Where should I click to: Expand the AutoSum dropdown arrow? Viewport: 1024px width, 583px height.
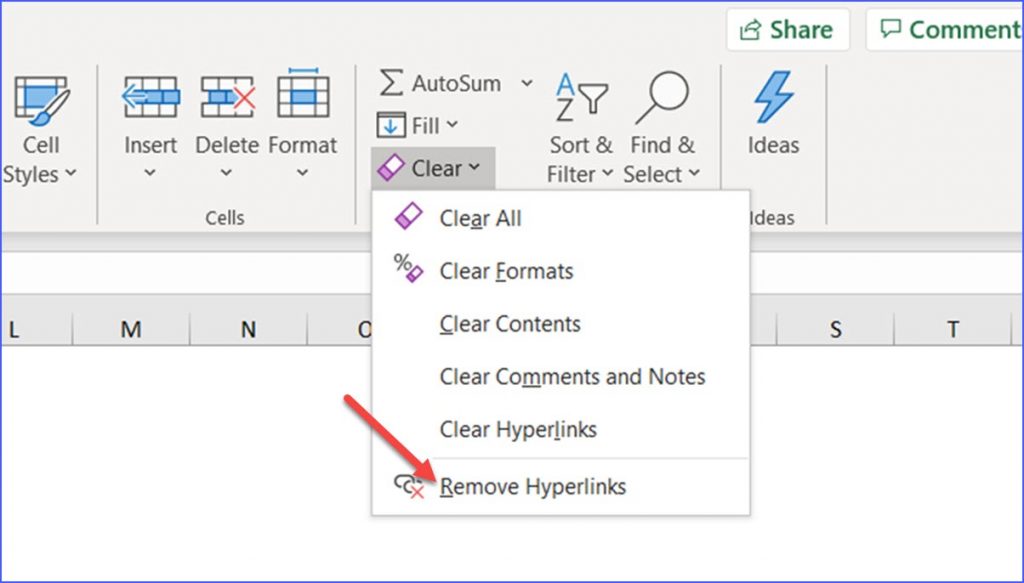pyautogui.click(x=527, y=84)
